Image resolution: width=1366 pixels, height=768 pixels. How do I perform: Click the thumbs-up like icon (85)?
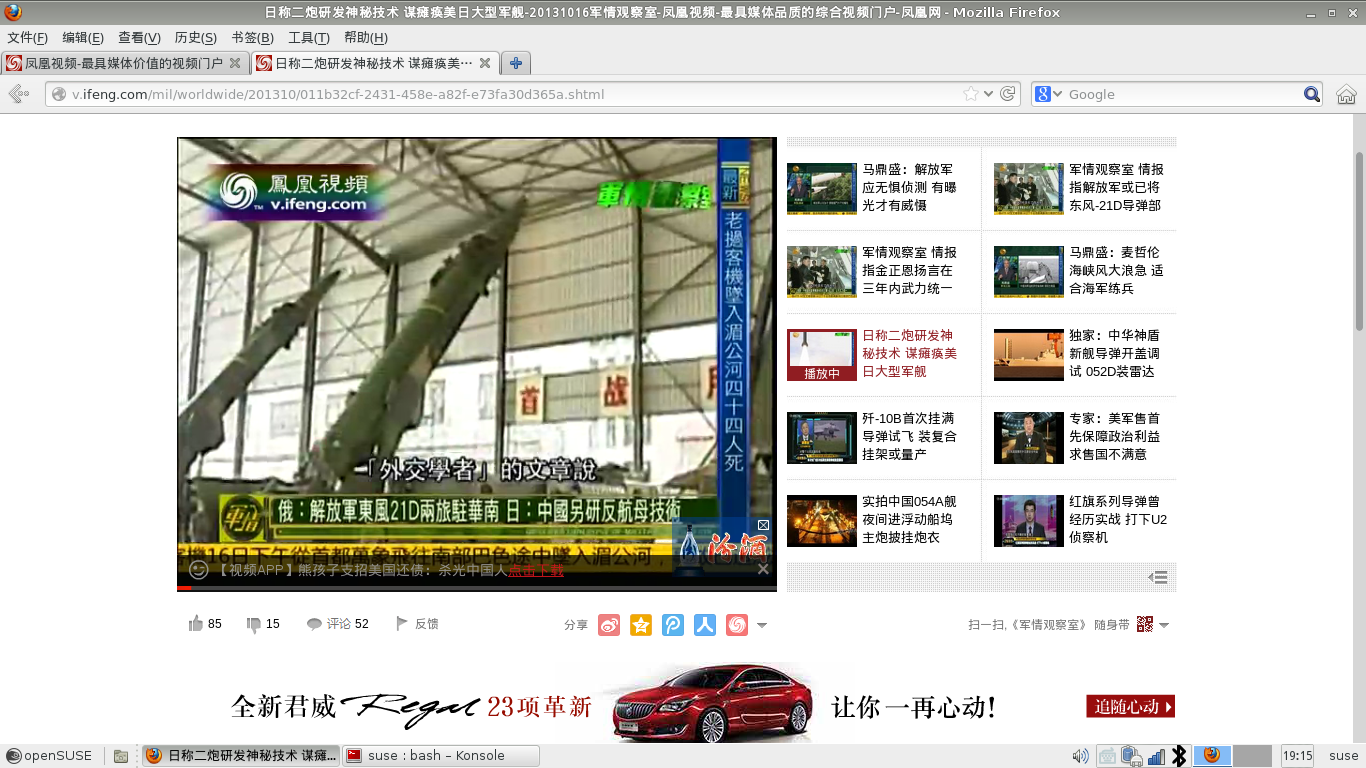coord(196,624)
